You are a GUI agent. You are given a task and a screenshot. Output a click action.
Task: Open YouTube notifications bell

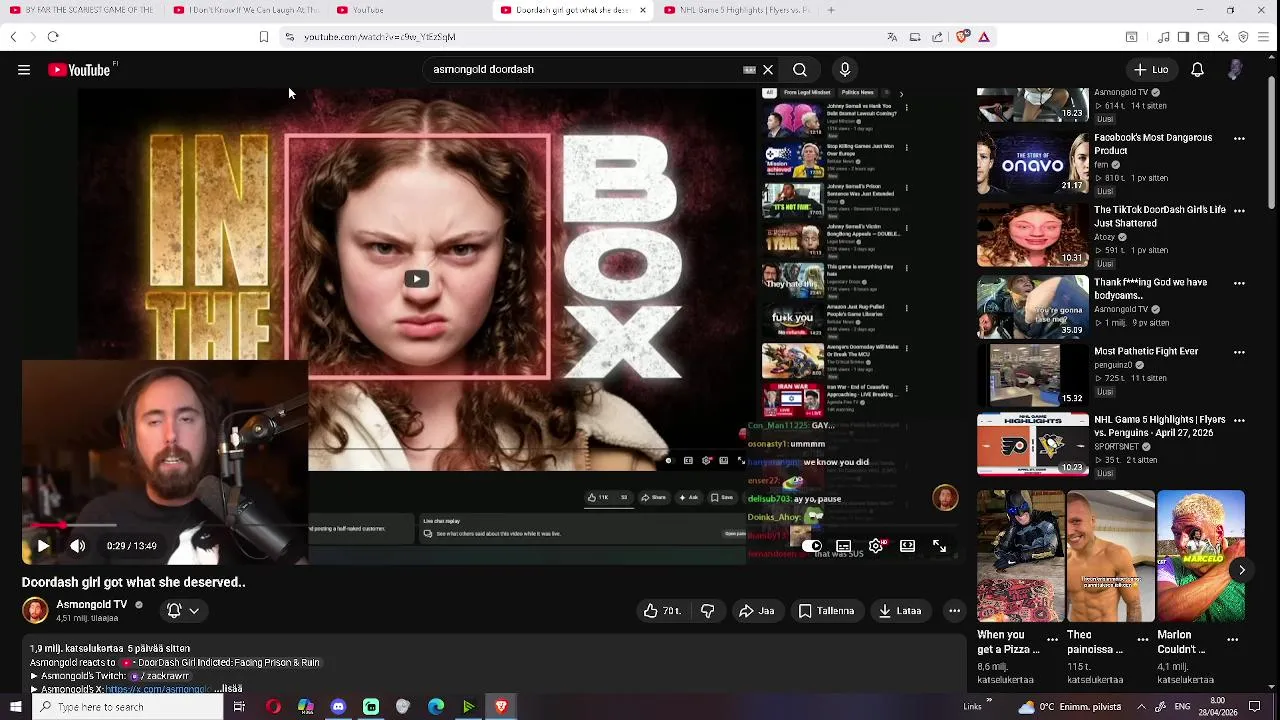[x=1197, y=70]
